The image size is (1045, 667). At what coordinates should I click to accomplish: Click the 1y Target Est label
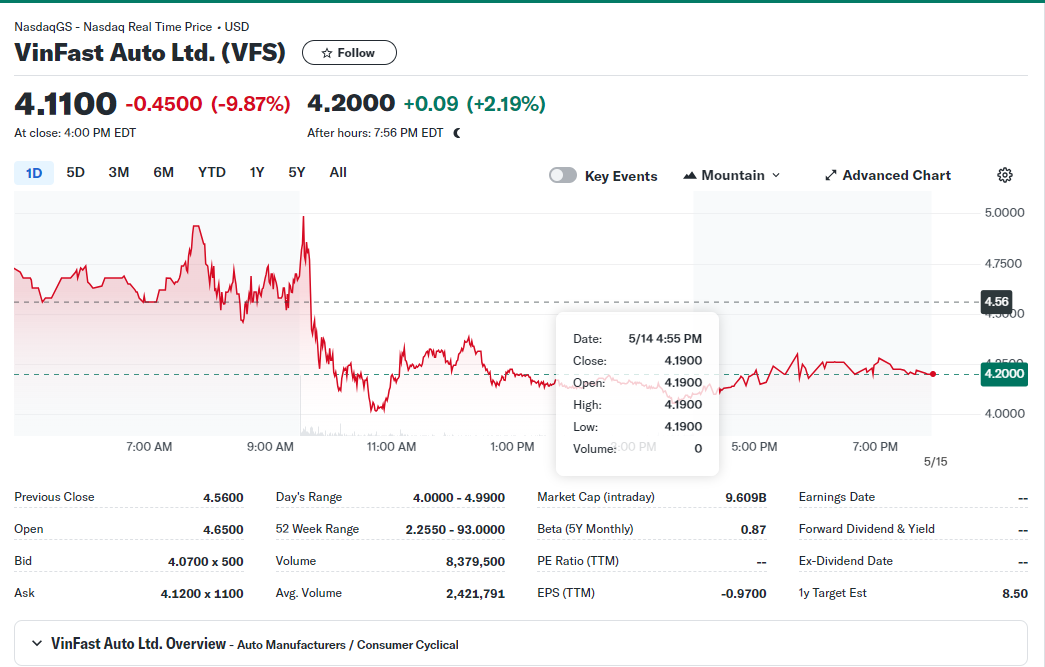pos(832,593)
